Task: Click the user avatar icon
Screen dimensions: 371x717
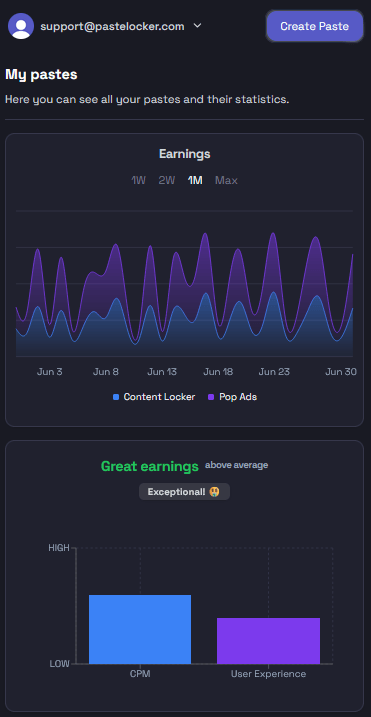Action: (21, 26)
